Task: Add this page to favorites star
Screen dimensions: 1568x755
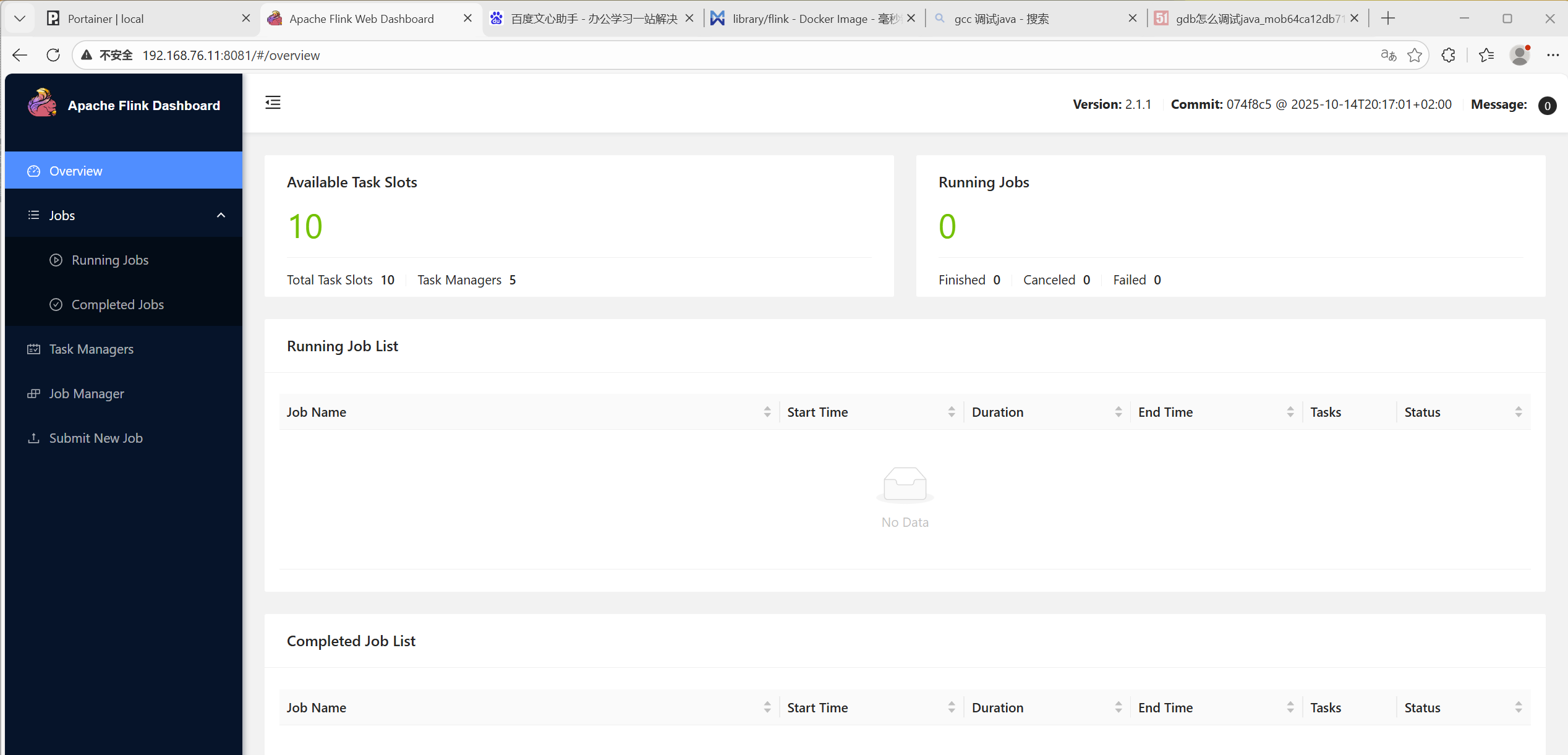Action: 1415,55
